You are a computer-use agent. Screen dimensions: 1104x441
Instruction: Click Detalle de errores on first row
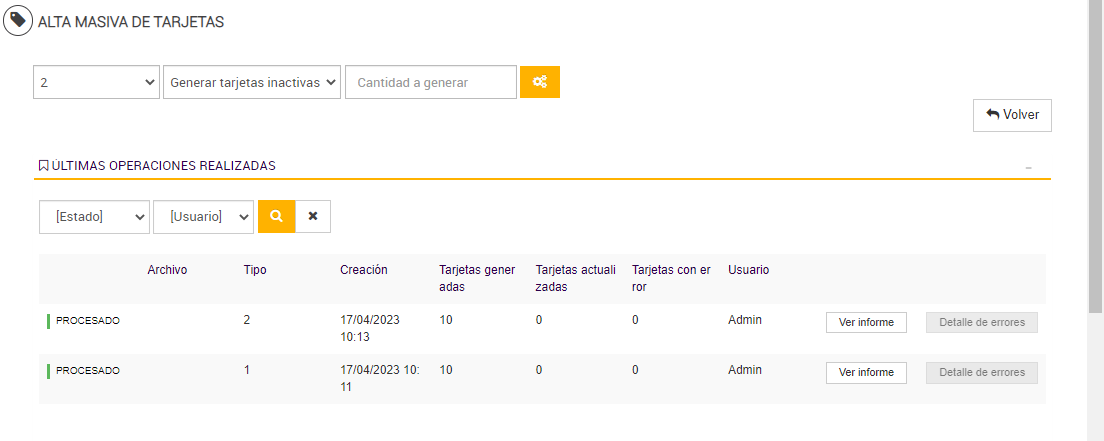[982, 322]
